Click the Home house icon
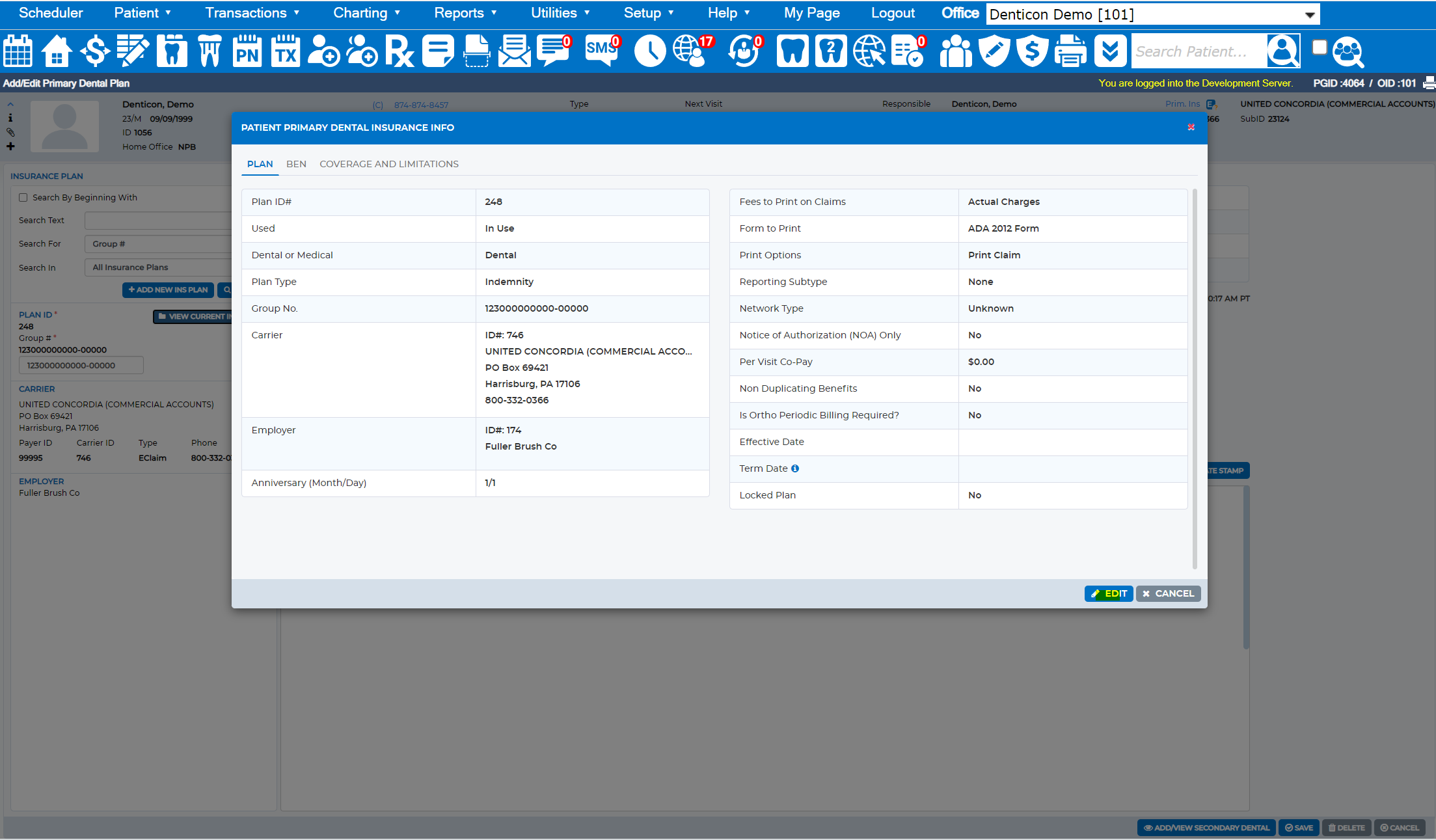This screenshot has width=1436, height=840. click(x=57, y=51)
